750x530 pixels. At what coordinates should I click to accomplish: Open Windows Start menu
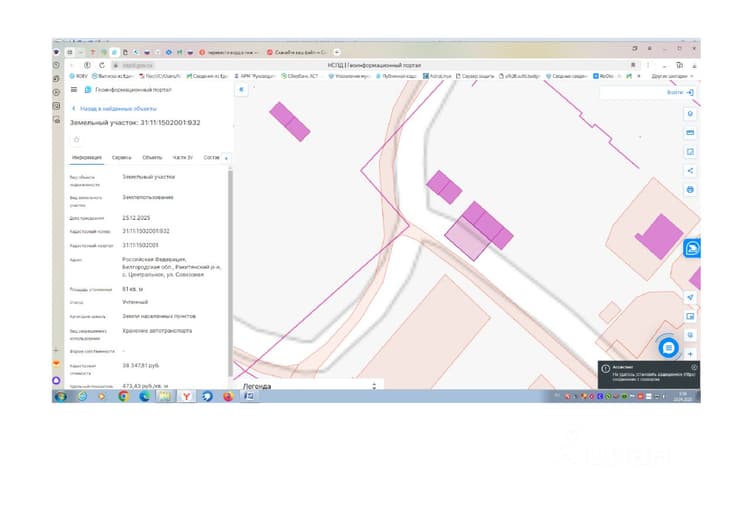point(61,397)
